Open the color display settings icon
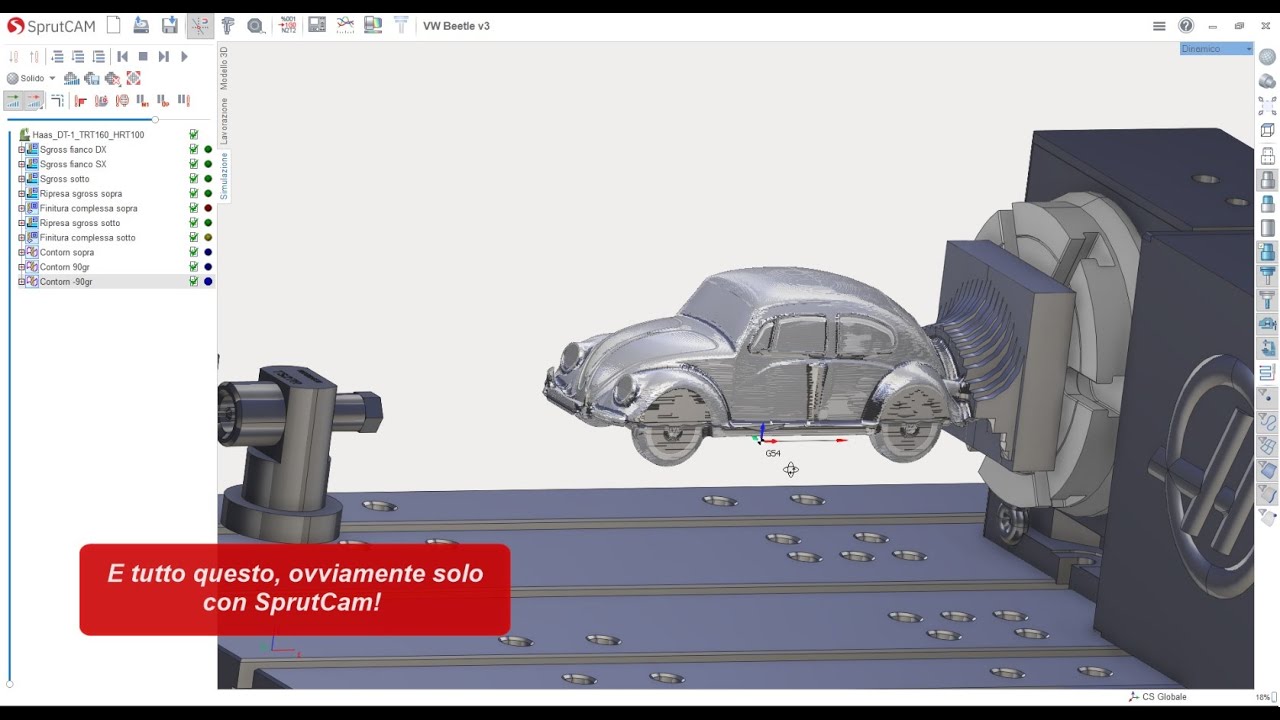1280x720 pixels. click(373, 26)
